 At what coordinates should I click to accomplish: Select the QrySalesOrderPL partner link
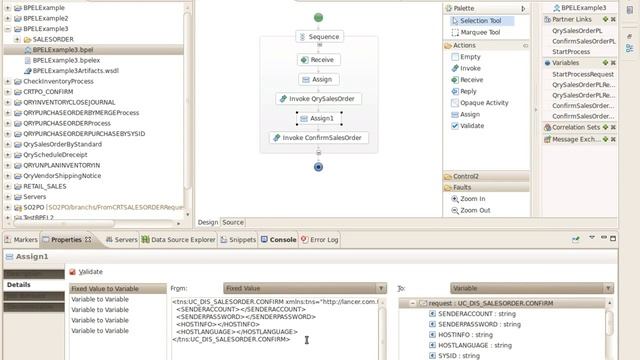click(x=577, y=31)
